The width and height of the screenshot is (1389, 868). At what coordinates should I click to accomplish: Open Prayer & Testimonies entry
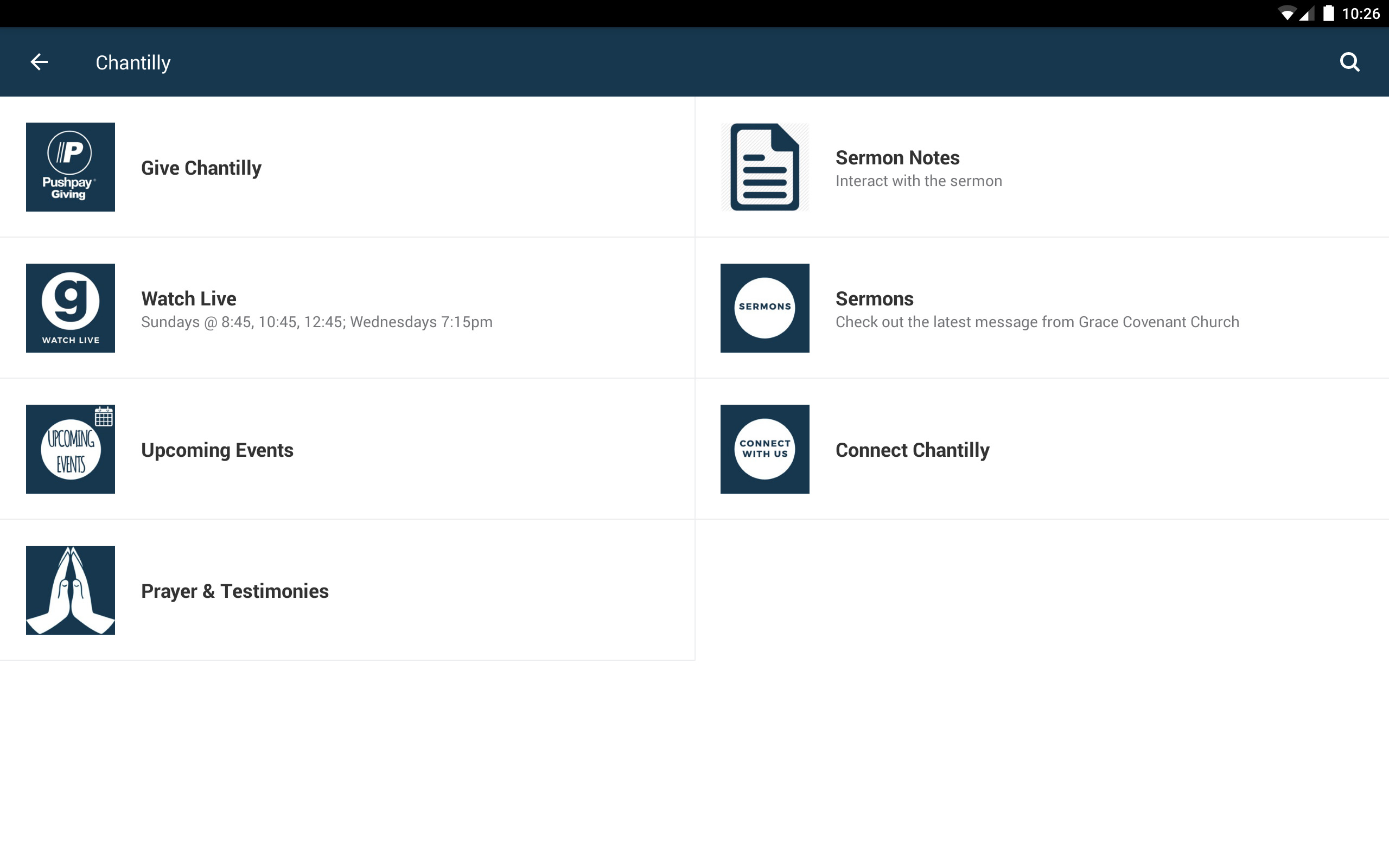point(235,591)
